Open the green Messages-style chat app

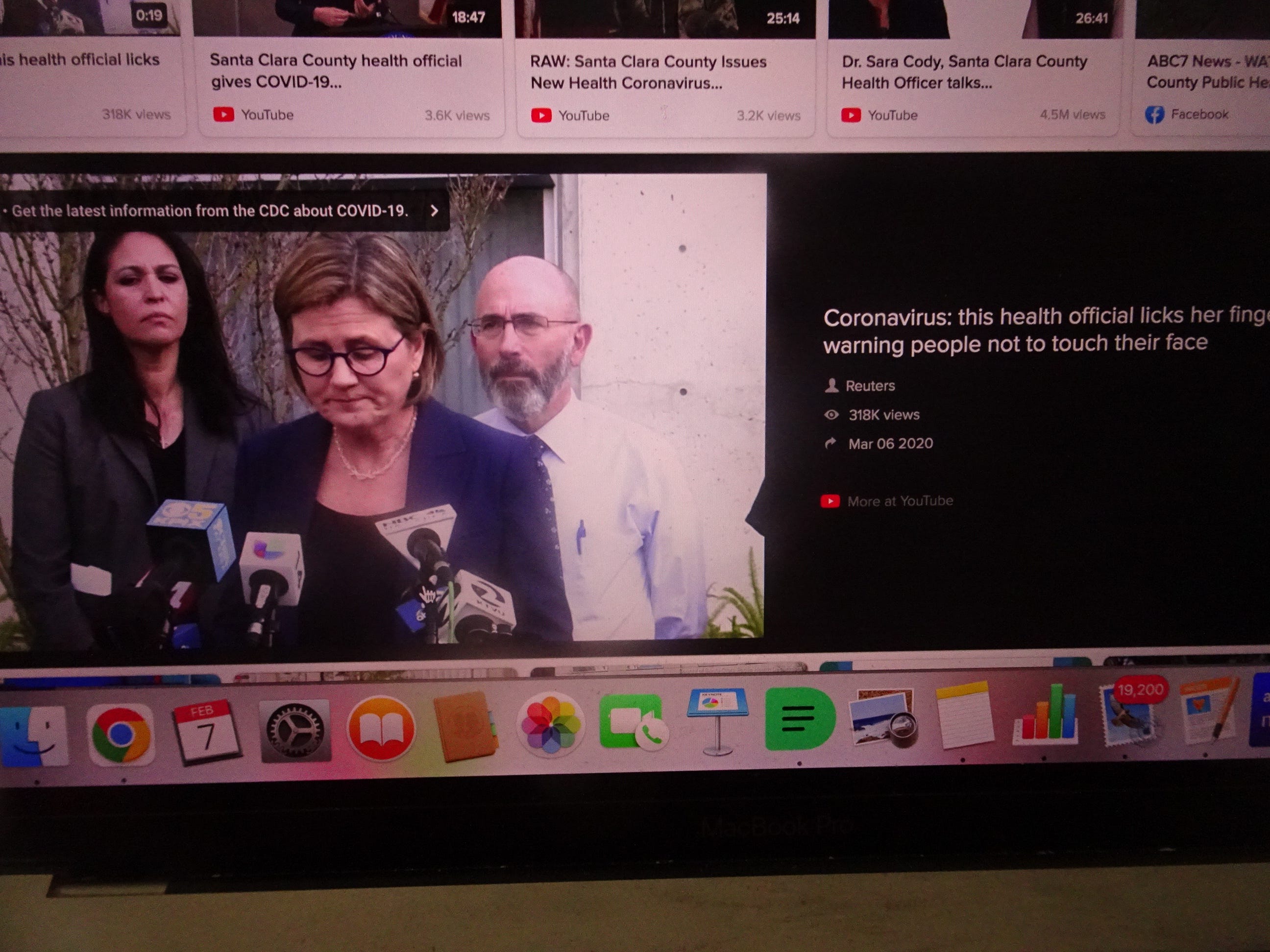click(799, 718)
